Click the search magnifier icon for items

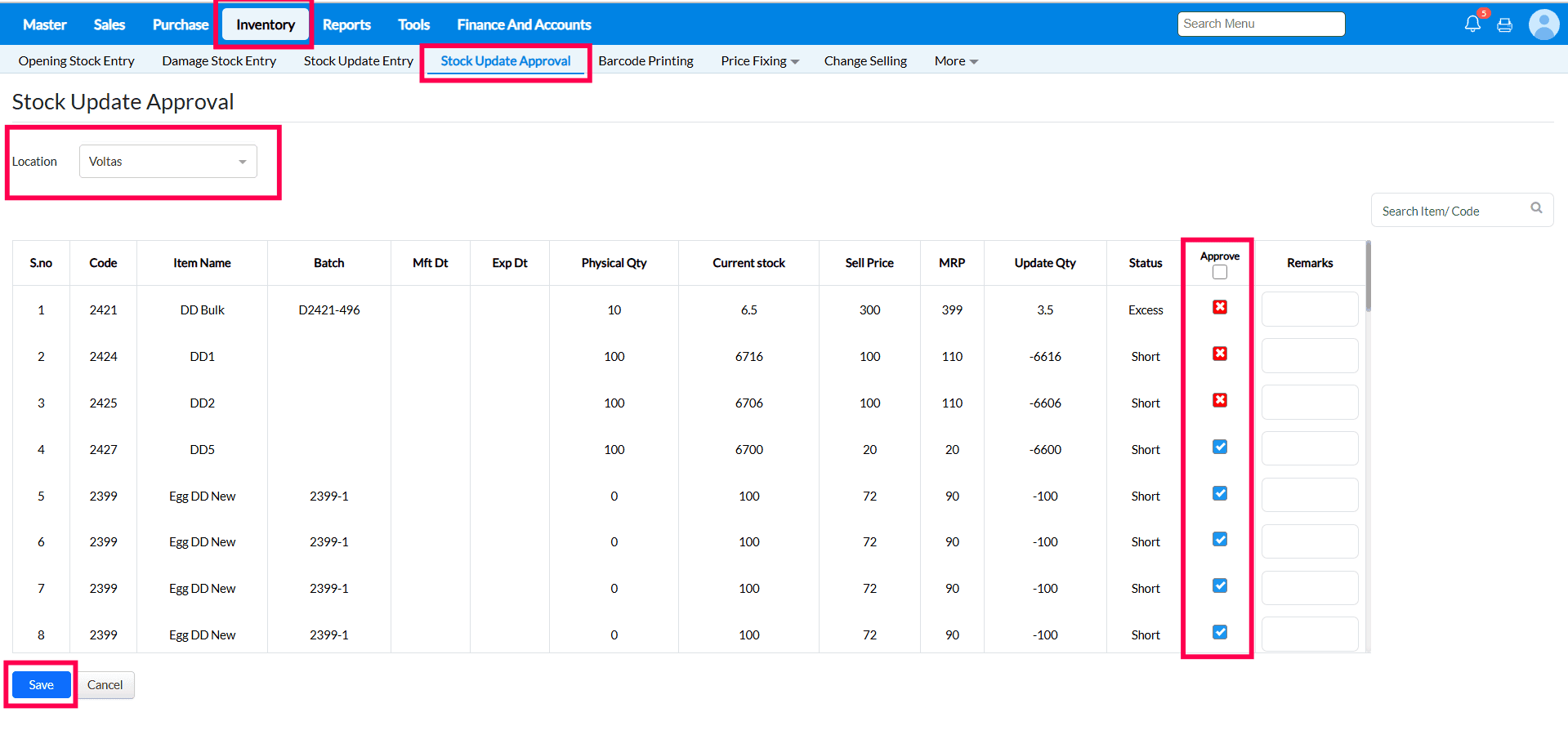pyautogui.click(x=1536, y=208)
